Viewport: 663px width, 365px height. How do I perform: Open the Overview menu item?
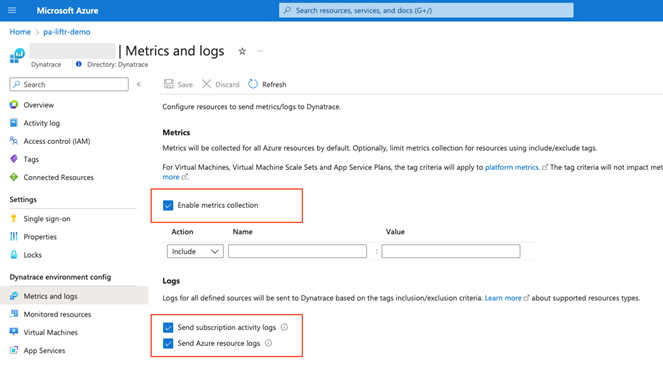pyautogui.click(x=38, y=105)
